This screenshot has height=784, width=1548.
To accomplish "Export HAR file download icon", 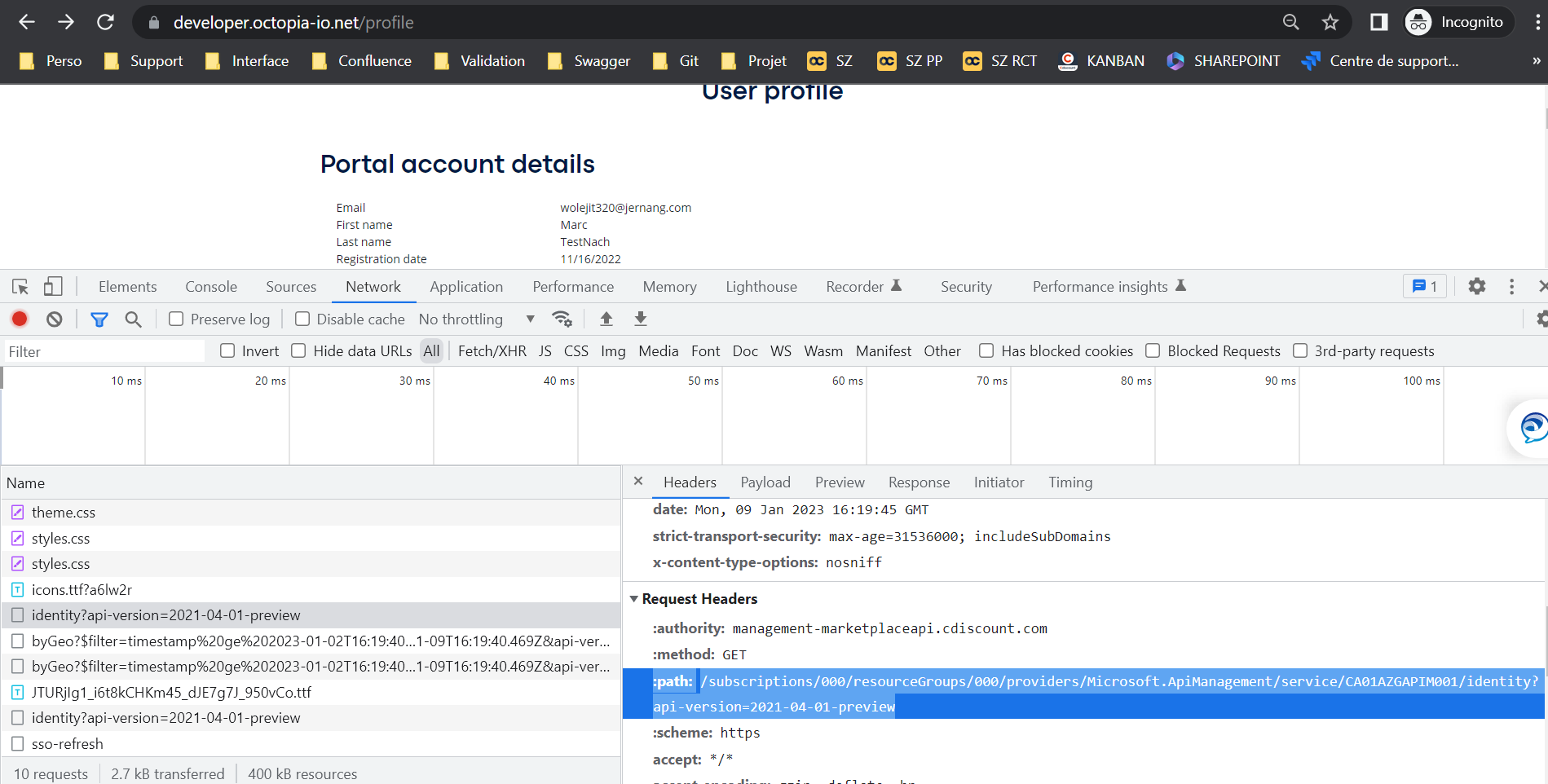I will tap(641, 319).
